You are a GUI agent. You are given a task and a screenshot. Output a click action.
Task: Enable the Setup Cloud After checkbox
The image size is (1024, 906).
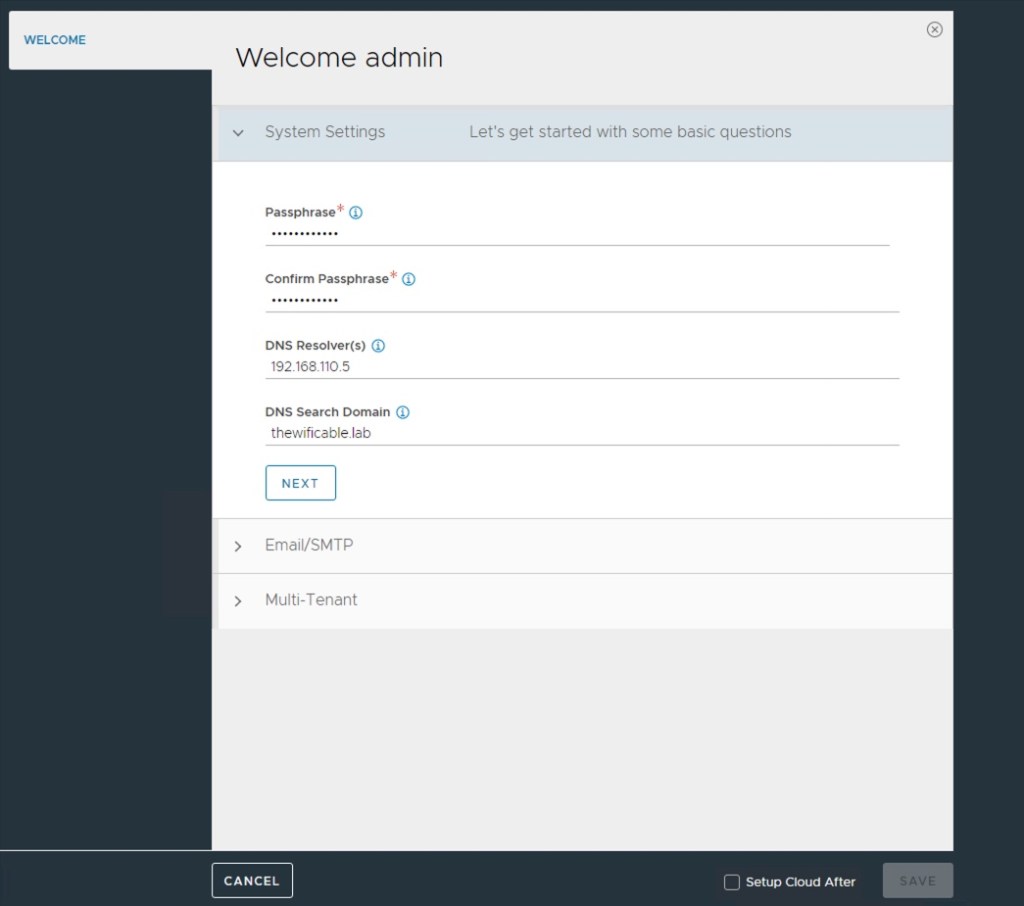pyautogui.click(x=732, y=882)
